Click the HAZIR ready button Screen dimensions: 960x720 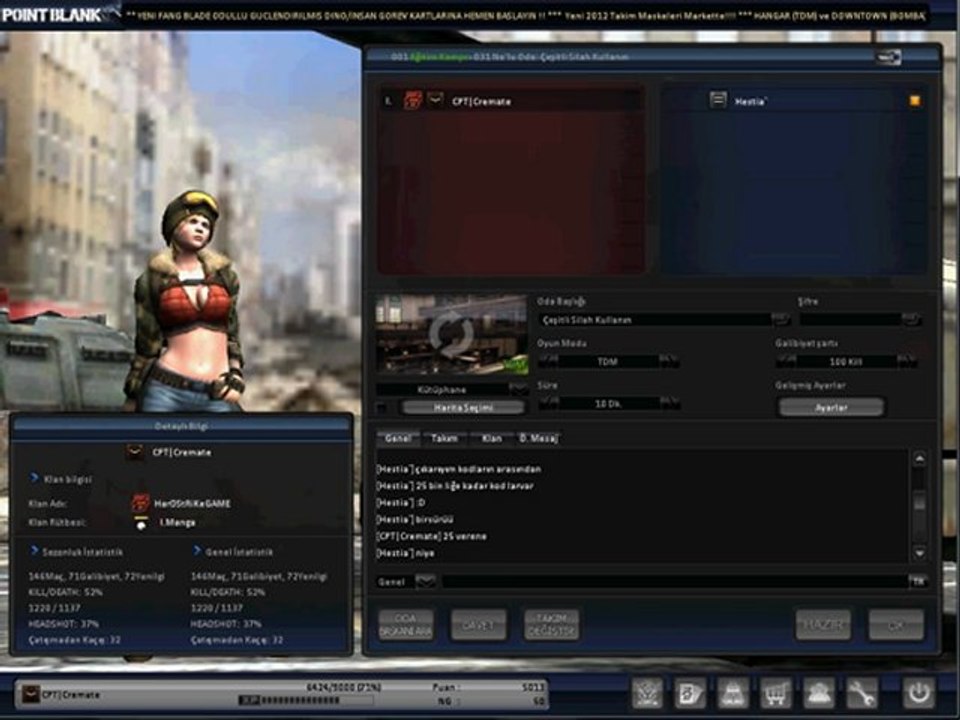(x=823, y=625)
